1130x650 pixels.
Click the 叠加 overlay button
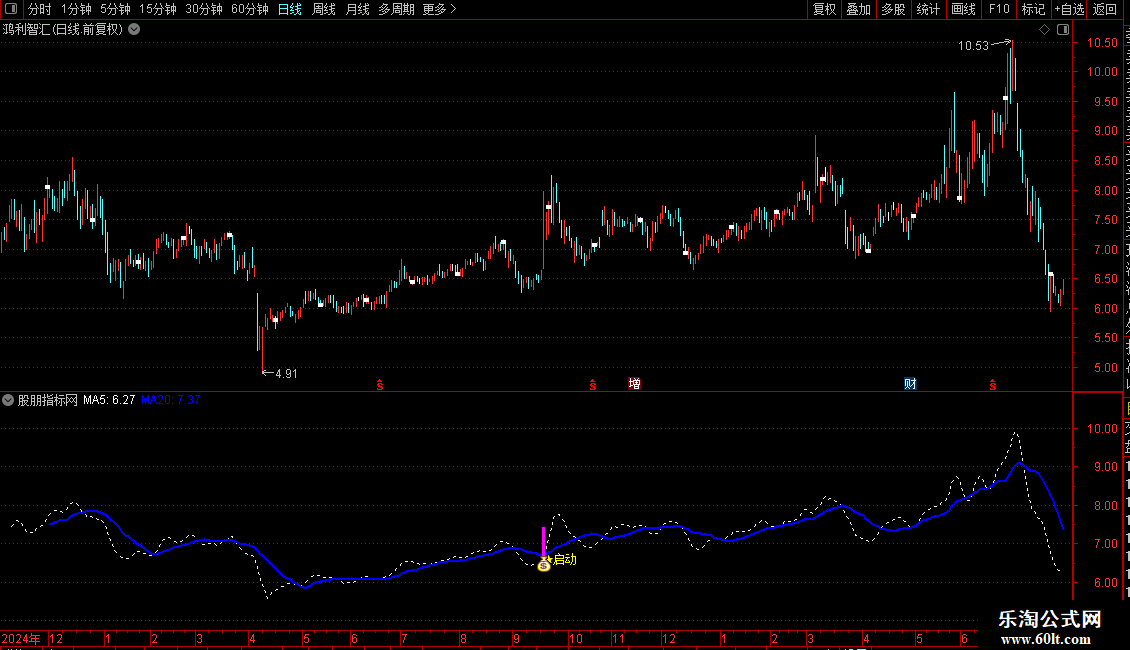(858, 9)
